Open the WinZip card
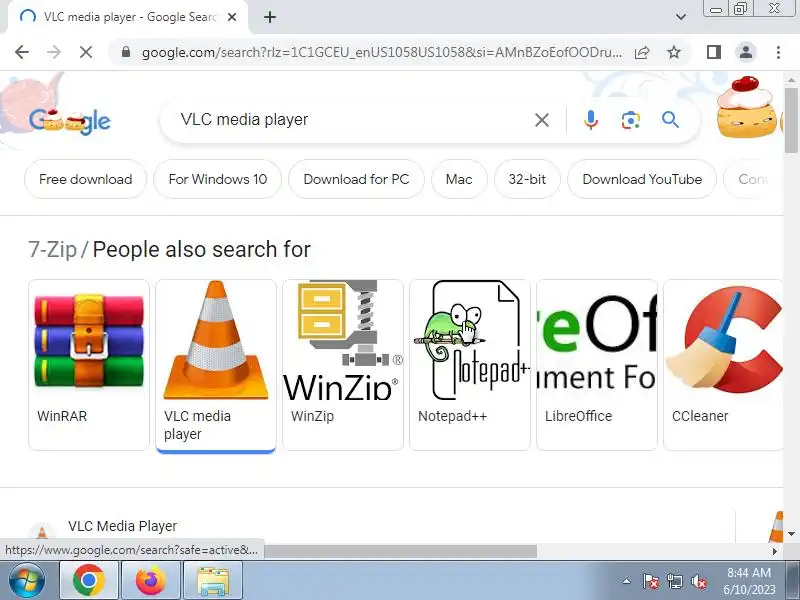800x600 pixels. (x=343, y=365)
